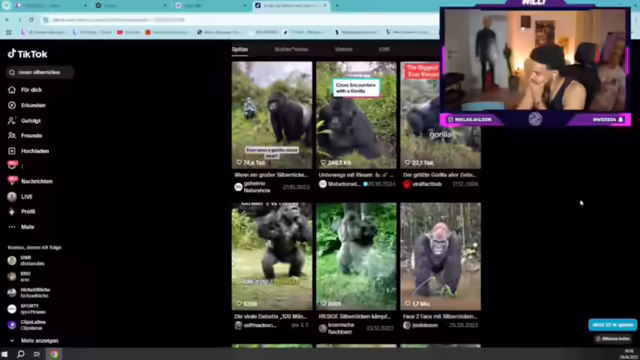Open the Face 2 Face mit Silberrücken video
The image size is (640, 360).
click(440, 256)
